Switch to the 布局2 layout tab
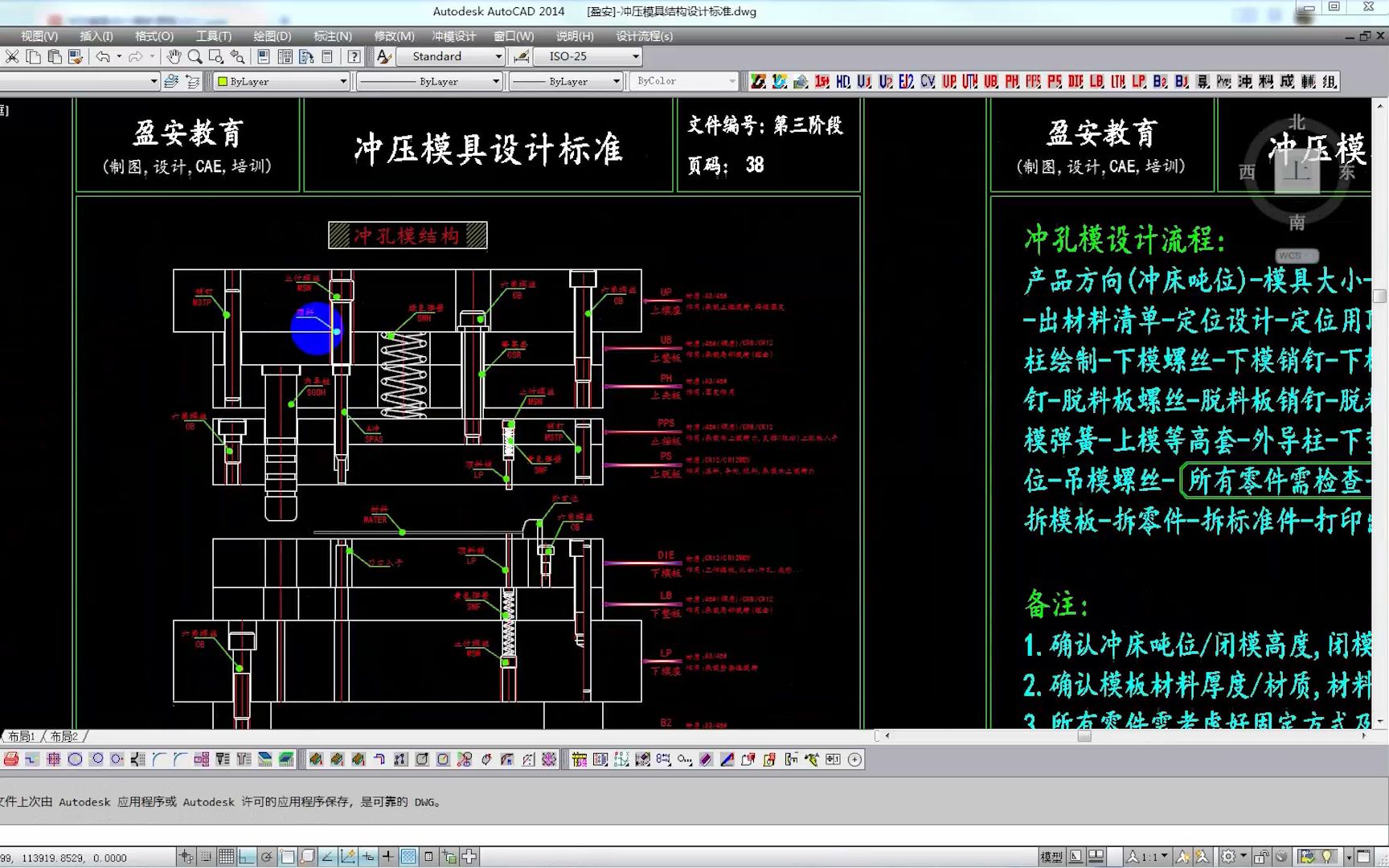Screen dimensions: 1389x868 pyautogui.click(x=64, y=736)
